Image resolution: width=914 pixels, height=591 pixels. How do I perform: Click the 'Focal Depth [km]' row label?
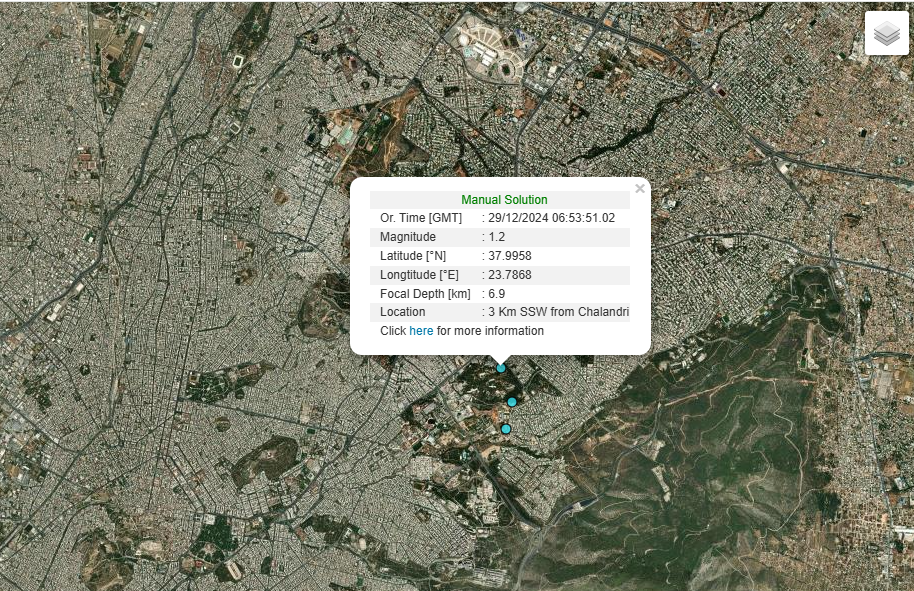pyautogui.click(x=425, y=294)
